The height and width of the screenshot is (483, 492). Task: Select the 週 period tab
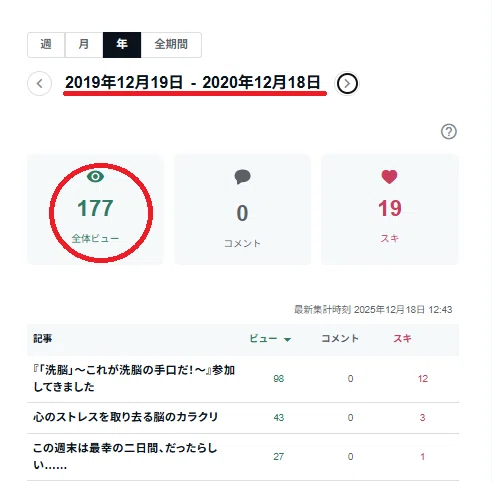tap(46, 45)
